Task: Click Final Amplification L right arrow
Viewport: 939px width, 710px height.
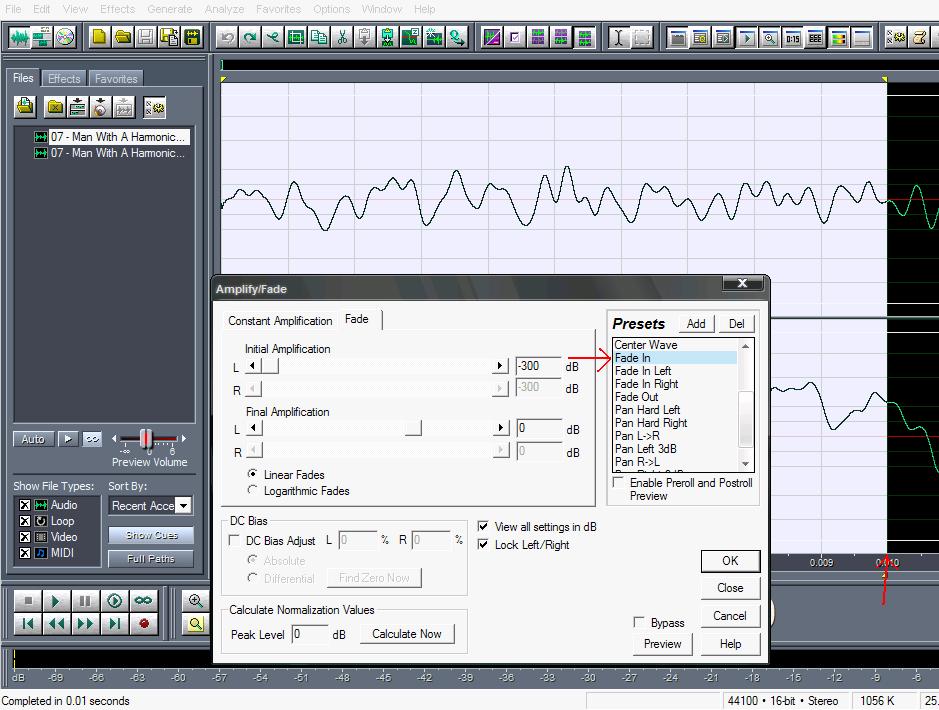Action: tap(501, 428)
